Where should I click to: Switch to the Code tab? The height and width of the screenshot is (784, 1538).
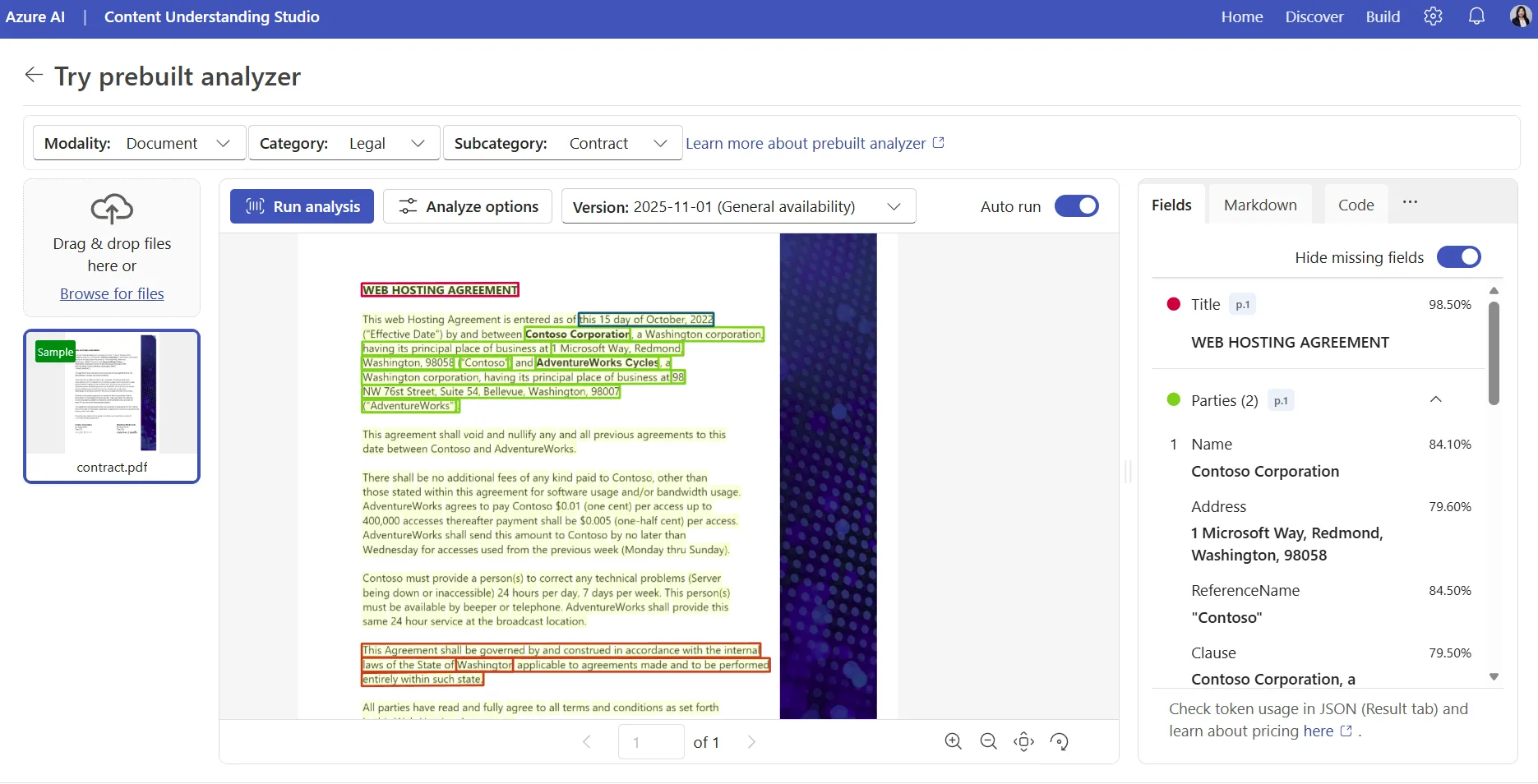tap(1356, 205)
